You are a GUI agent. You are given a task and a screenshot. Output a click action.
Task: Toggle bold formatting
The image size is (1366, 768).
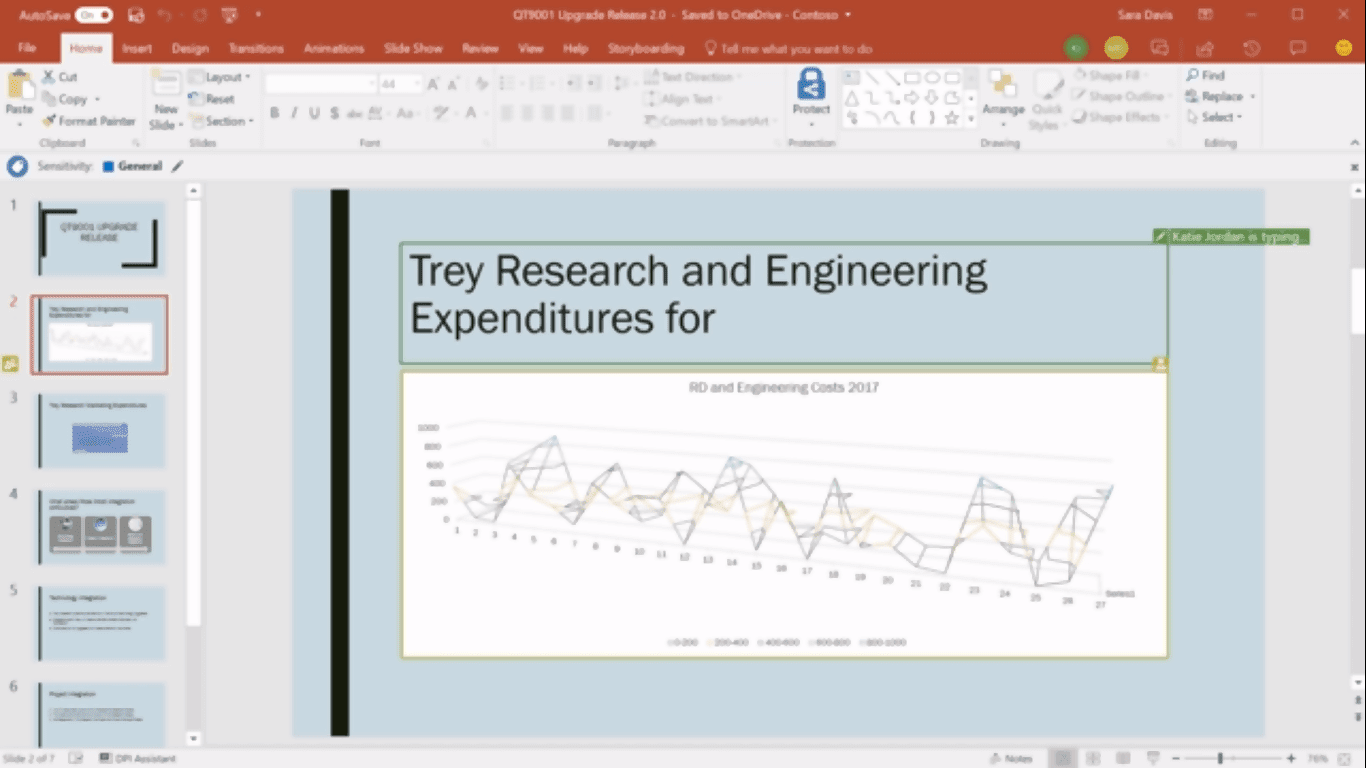(274, 114)
